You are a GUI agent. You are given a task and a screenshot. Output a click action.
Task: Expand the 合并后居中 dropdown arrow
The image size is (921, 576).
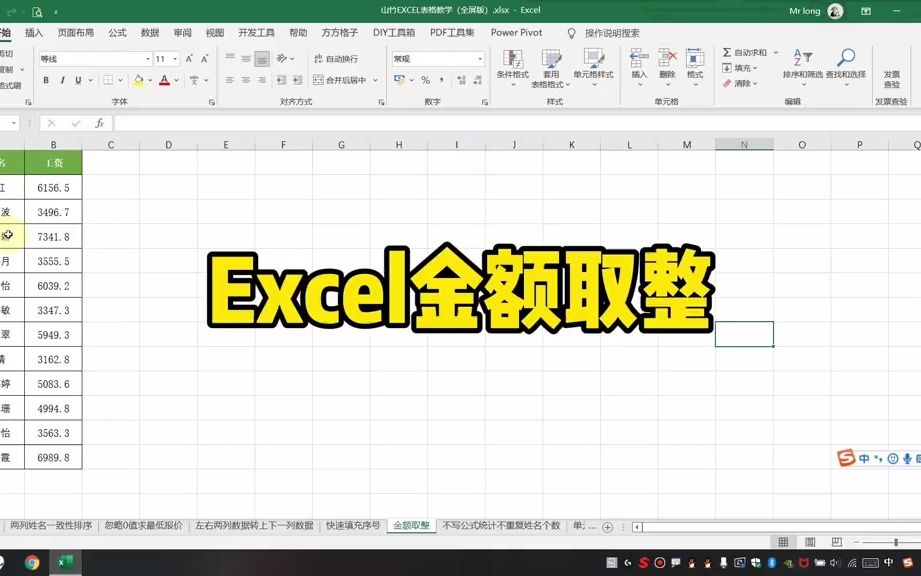click(373, 79)
